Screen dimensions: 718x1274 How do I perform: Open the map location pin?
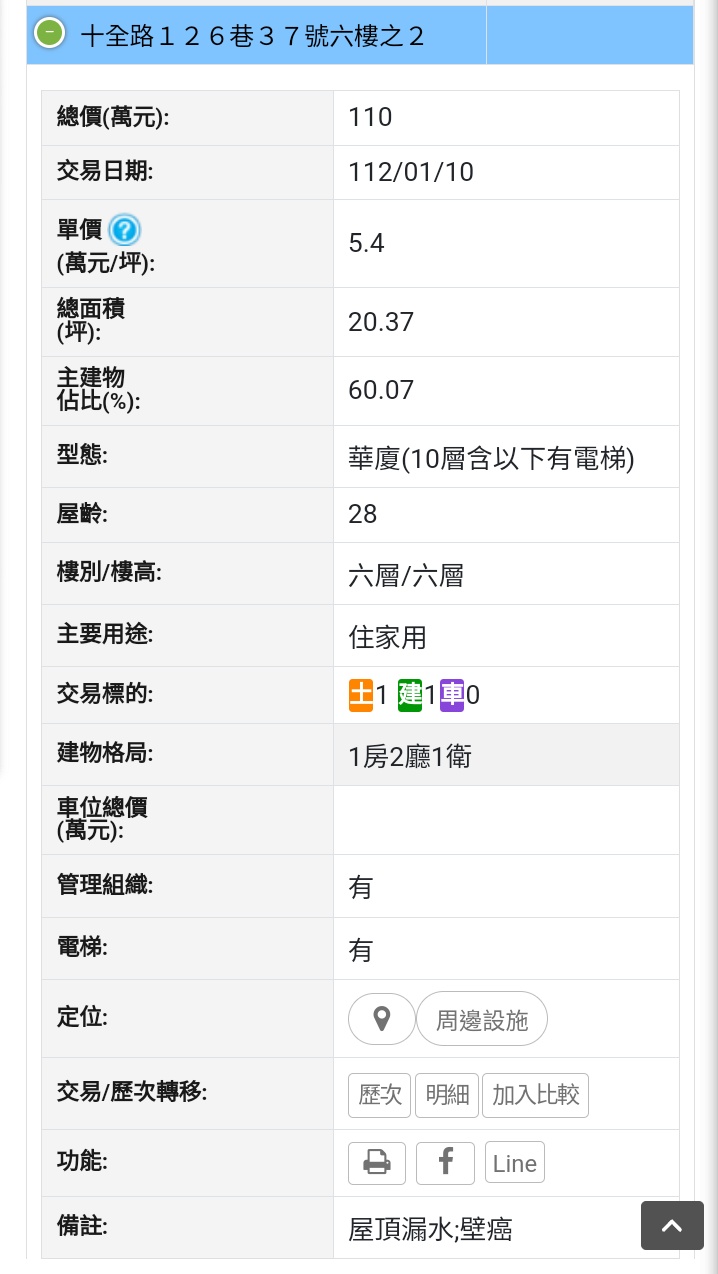pyautogui.click(x=381, y=1019)
